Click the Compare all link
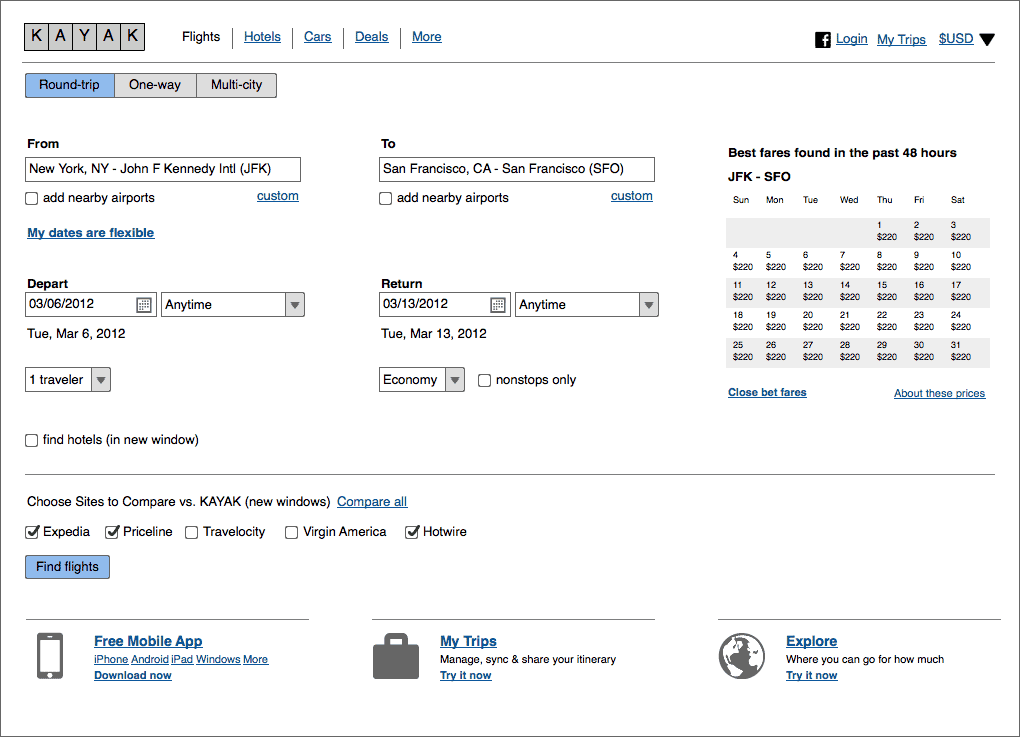The height and width of the screenshot is (737, 1020). point(372,502)
